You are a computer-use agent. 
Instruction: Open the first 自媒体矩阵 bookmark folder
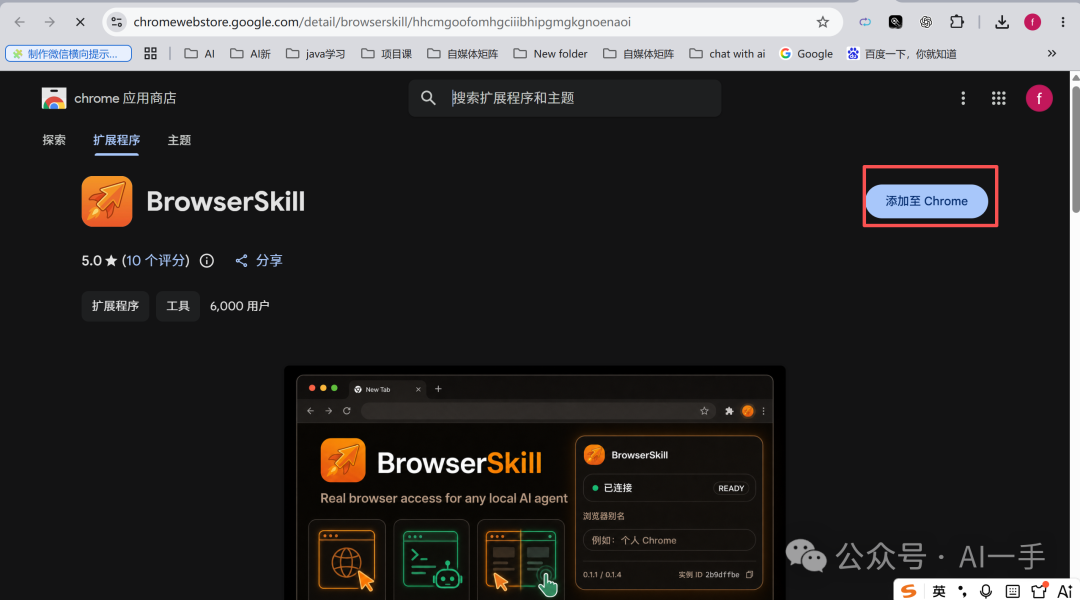tap(462, 54)
